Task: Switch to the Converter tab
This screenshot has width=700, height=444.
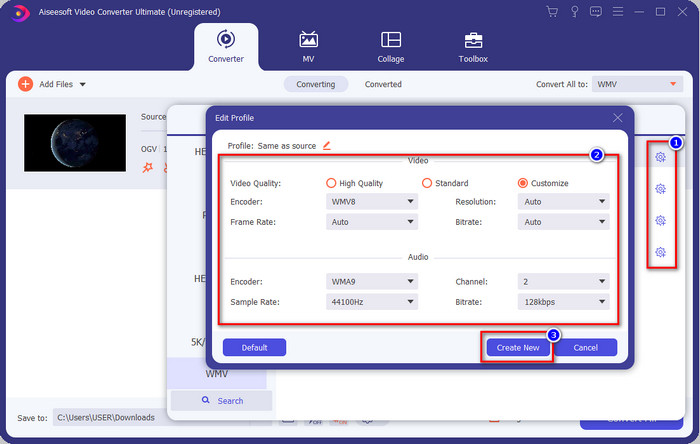Action: [226, 47]
